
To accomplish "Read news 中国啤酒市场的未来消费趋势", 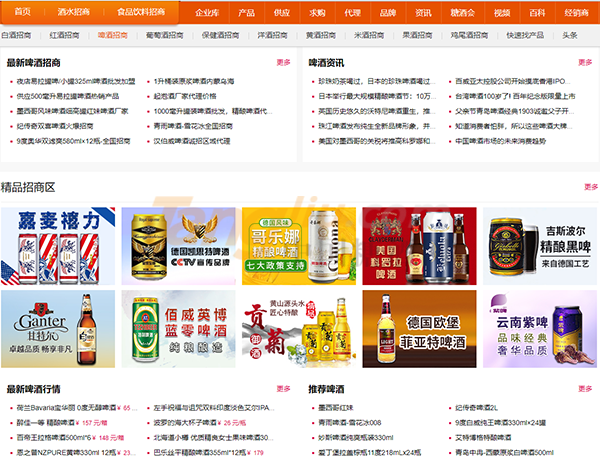I will [x=501, y=141].
